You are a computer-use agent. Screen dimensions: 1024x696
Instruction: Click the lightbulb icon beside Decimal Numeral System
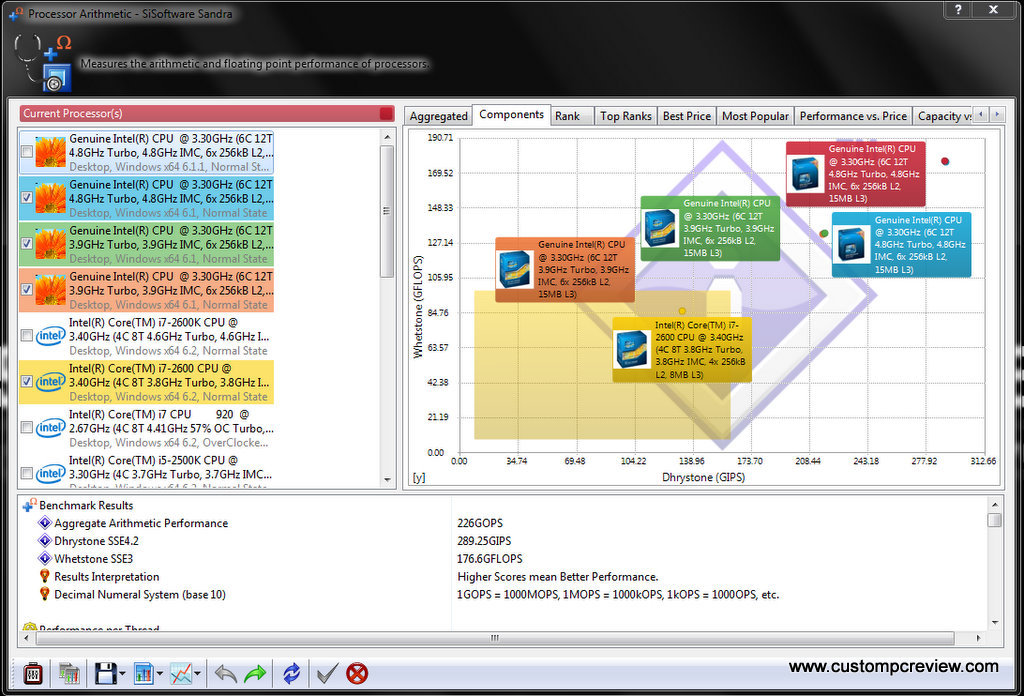(x=44, y=593)
